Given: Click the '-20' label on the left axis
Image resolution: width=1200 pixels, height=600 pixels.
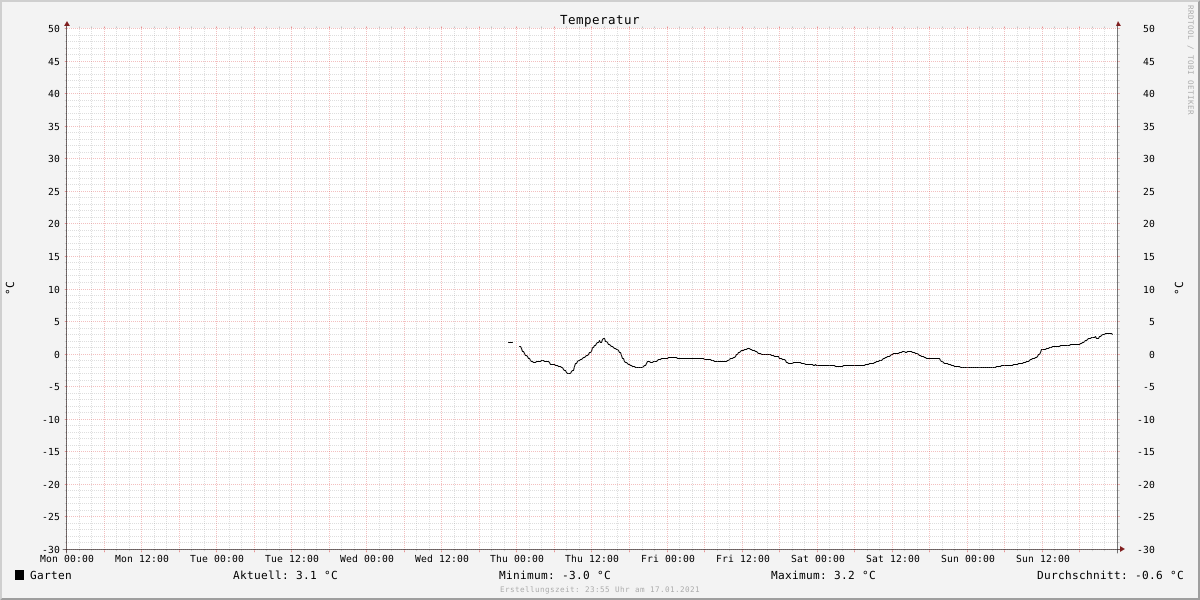Looking at the screenshot, I should (51, 484).
